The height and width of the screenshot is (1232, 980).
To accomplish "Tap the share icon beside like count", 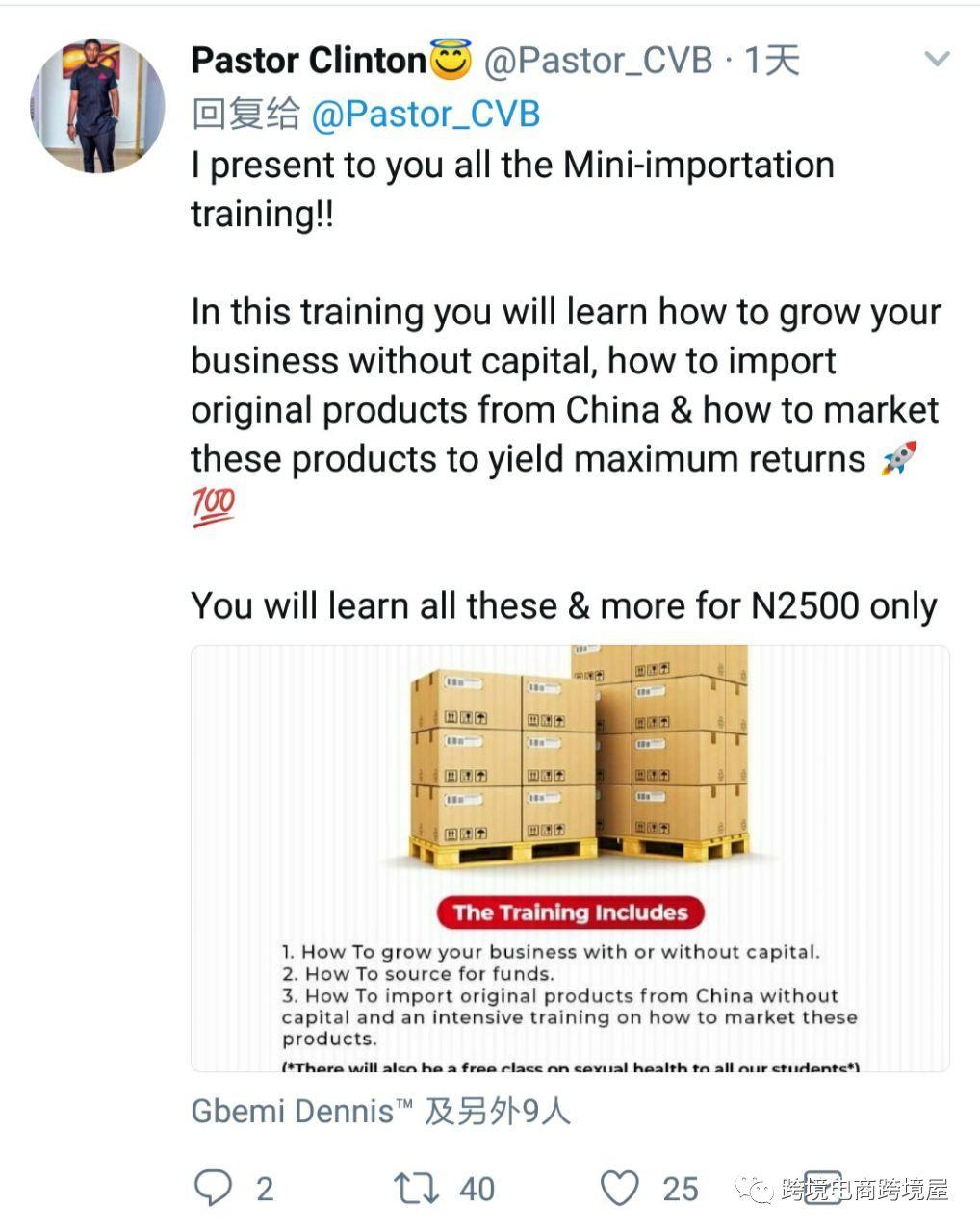I will click(821, 1189).
